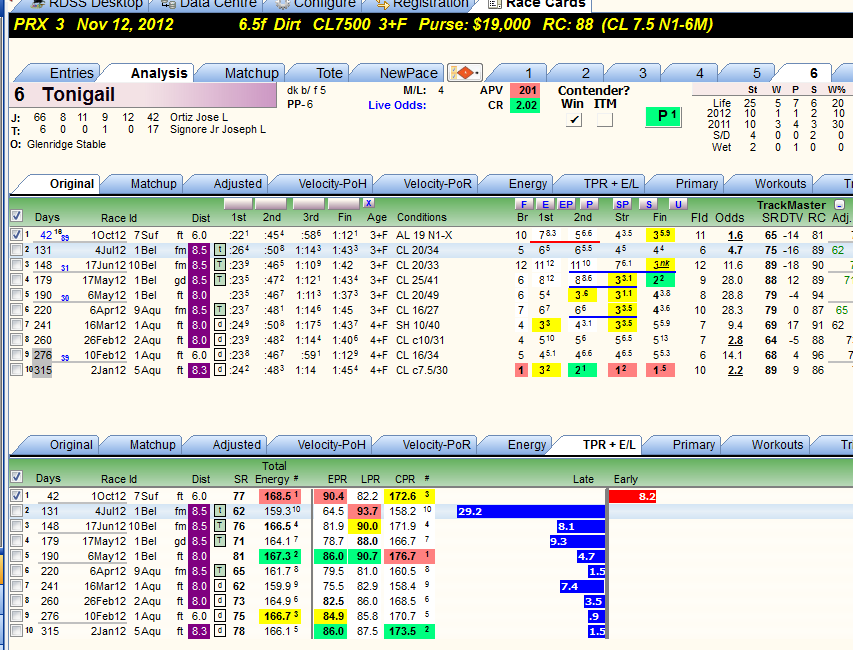Viewport: 853px width, 650px height.
Task: Click the CPR value 176.7
Action: click(403, 556)
